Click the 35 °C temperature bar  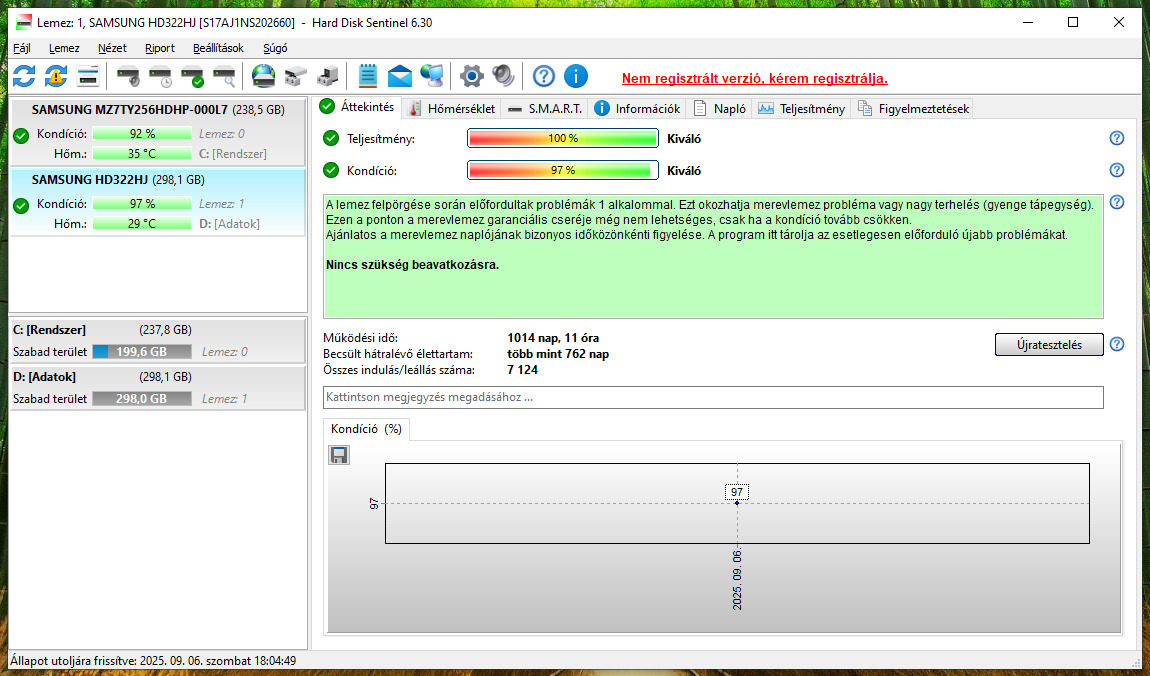pos(142,153)
